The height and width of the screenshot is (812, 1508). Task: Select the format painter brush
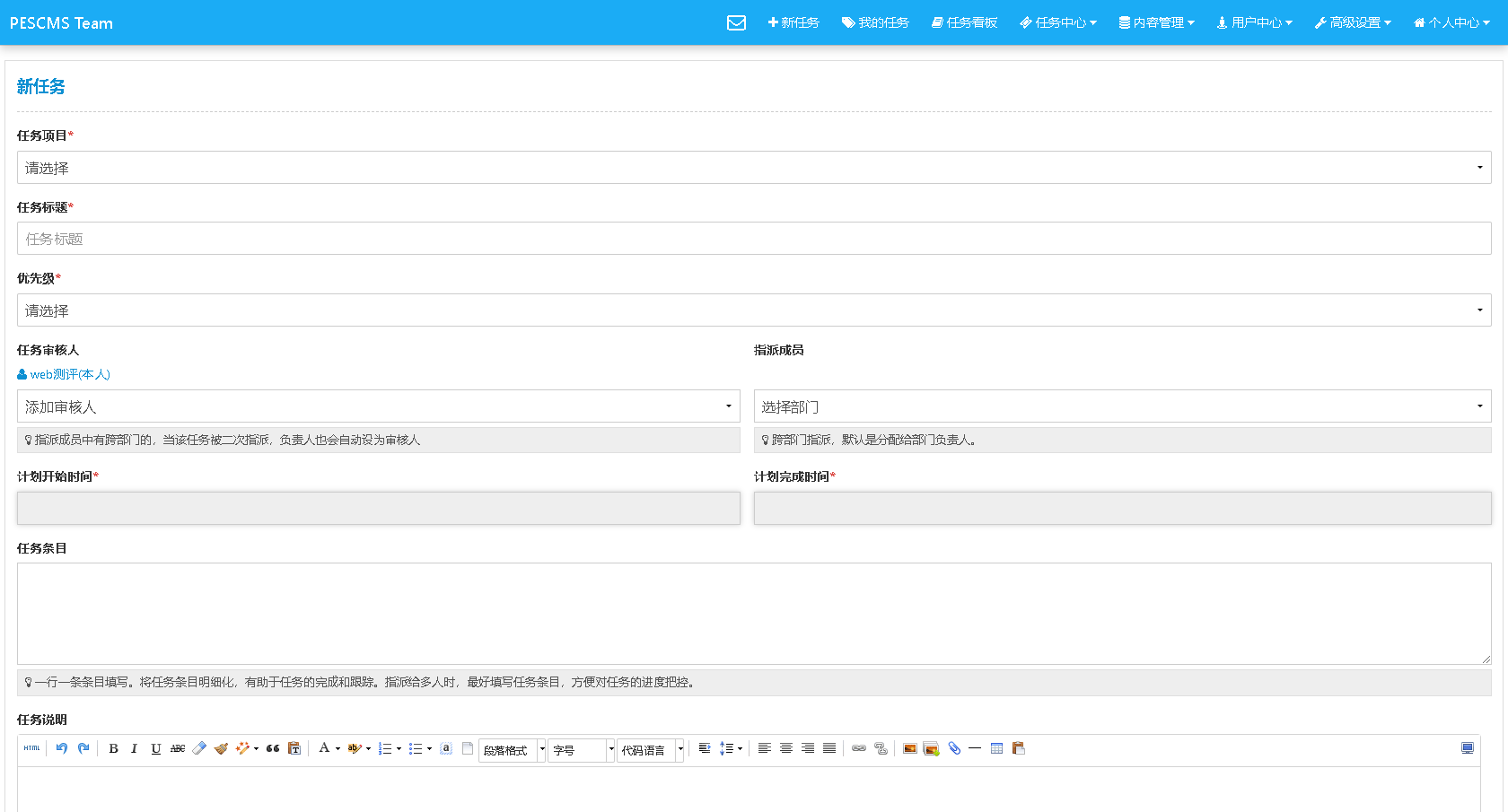click(221, 748)
